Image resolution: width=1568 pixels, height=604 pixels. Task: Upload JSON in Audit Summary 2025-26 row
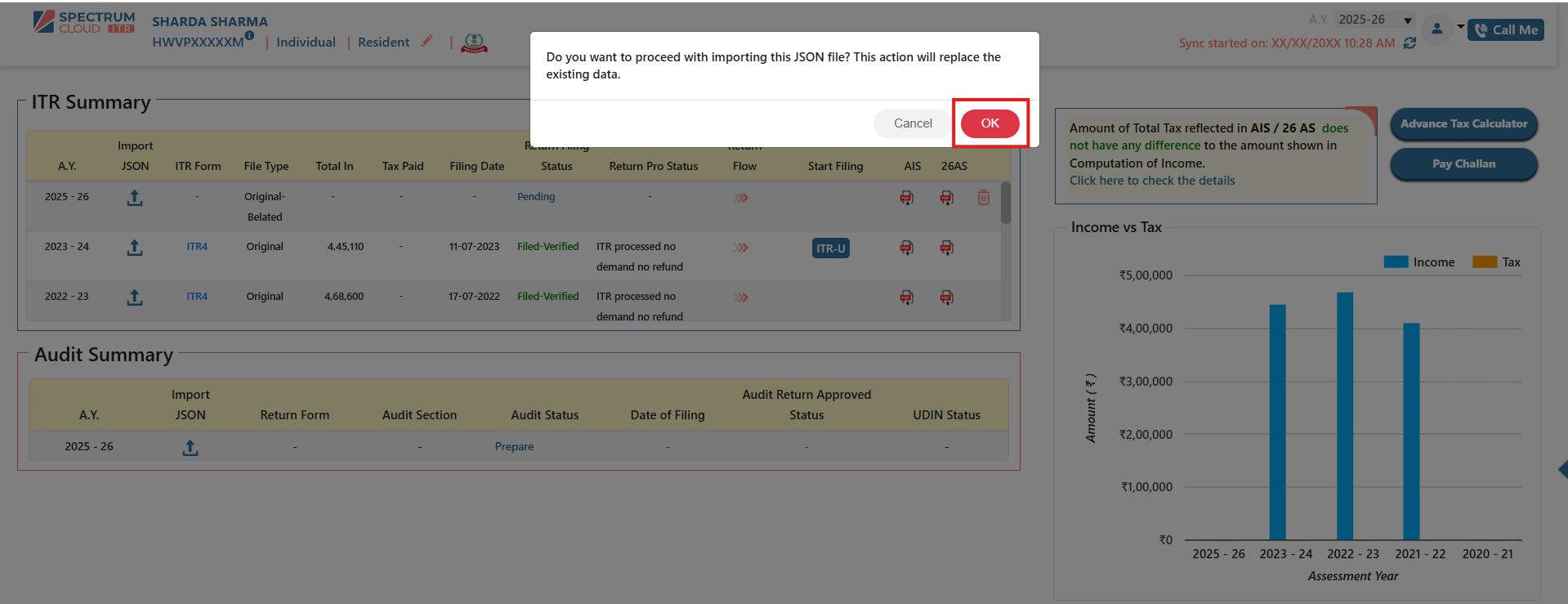coord(190,448)
